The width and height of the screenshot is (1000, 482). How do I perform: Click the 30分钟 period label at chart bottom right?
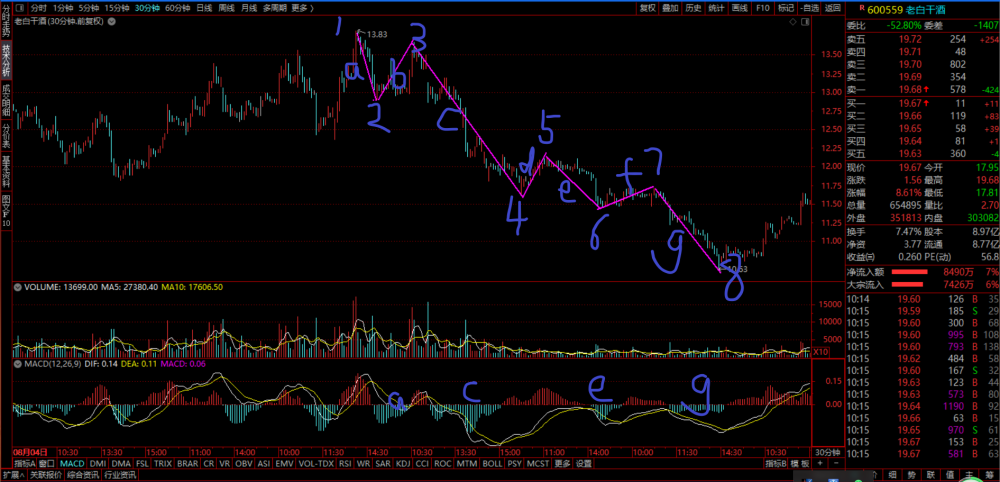[827, 451]
